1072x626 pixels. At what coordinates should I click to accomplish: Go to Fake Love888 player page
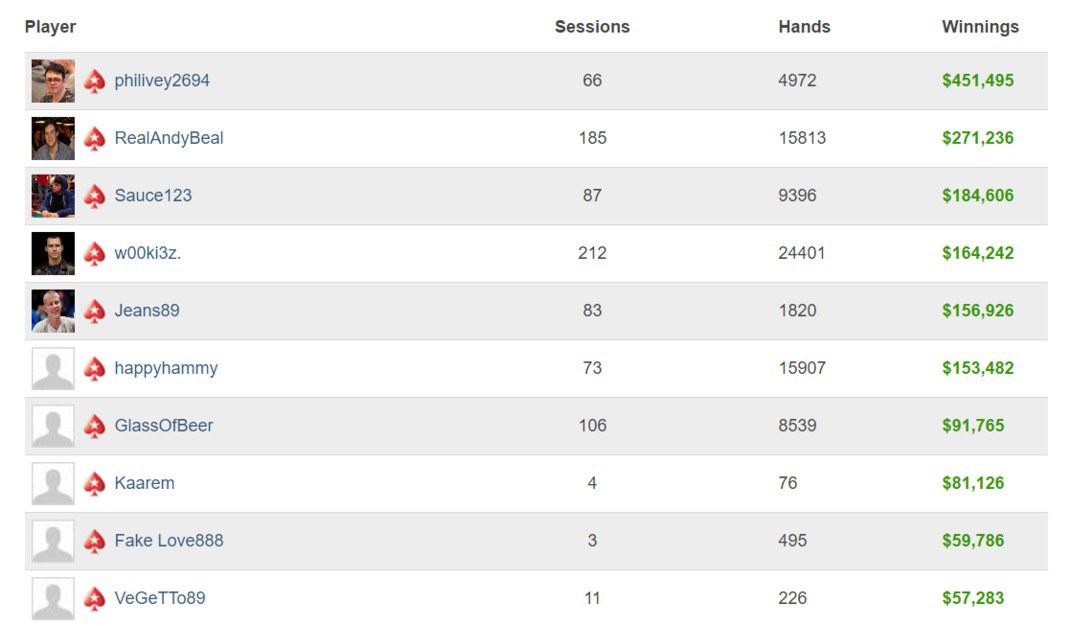click(169, 540)
